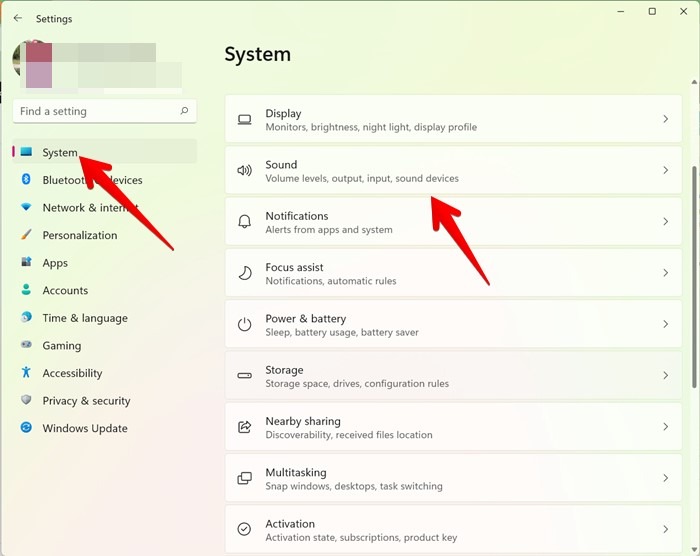Viewport: 700px width, 556px height.
Task: Click the Network wifi icon in sidebar
Action: coord(26,207)
